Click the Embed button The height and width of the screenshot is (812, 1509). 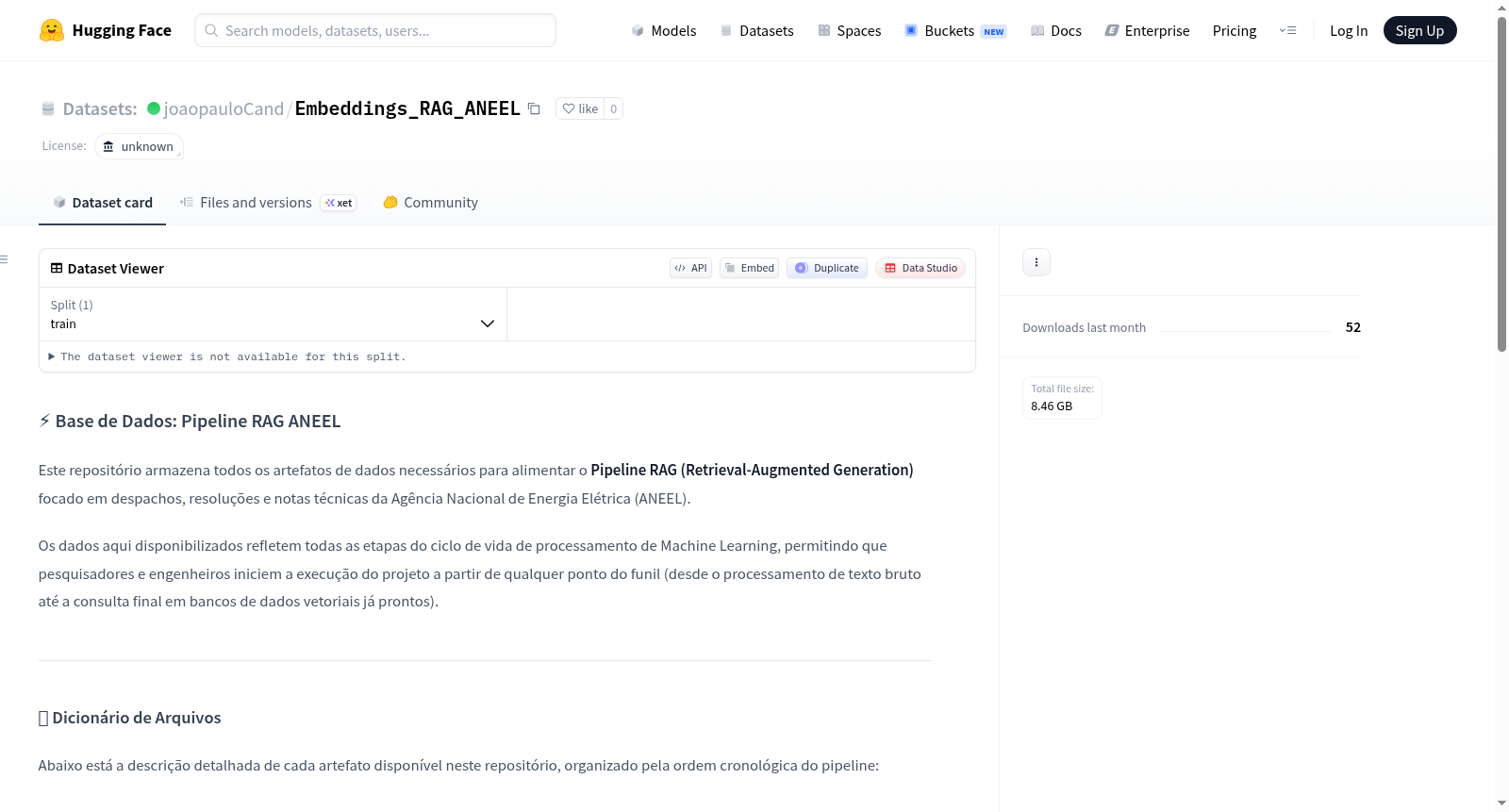pyautogui.click(x=749, y=268)
